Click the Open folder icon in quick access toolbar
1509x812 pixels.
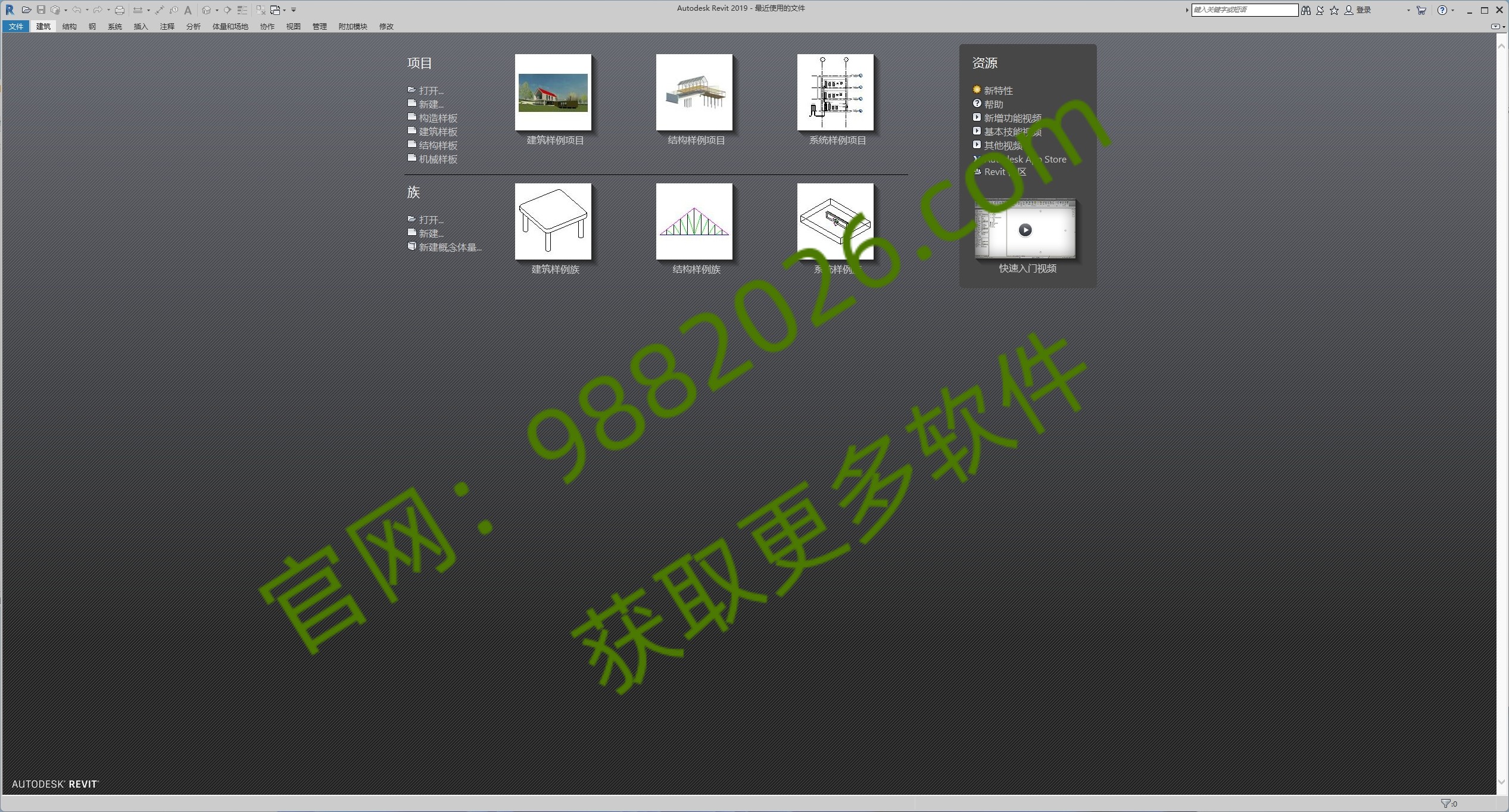pos(26,10)
